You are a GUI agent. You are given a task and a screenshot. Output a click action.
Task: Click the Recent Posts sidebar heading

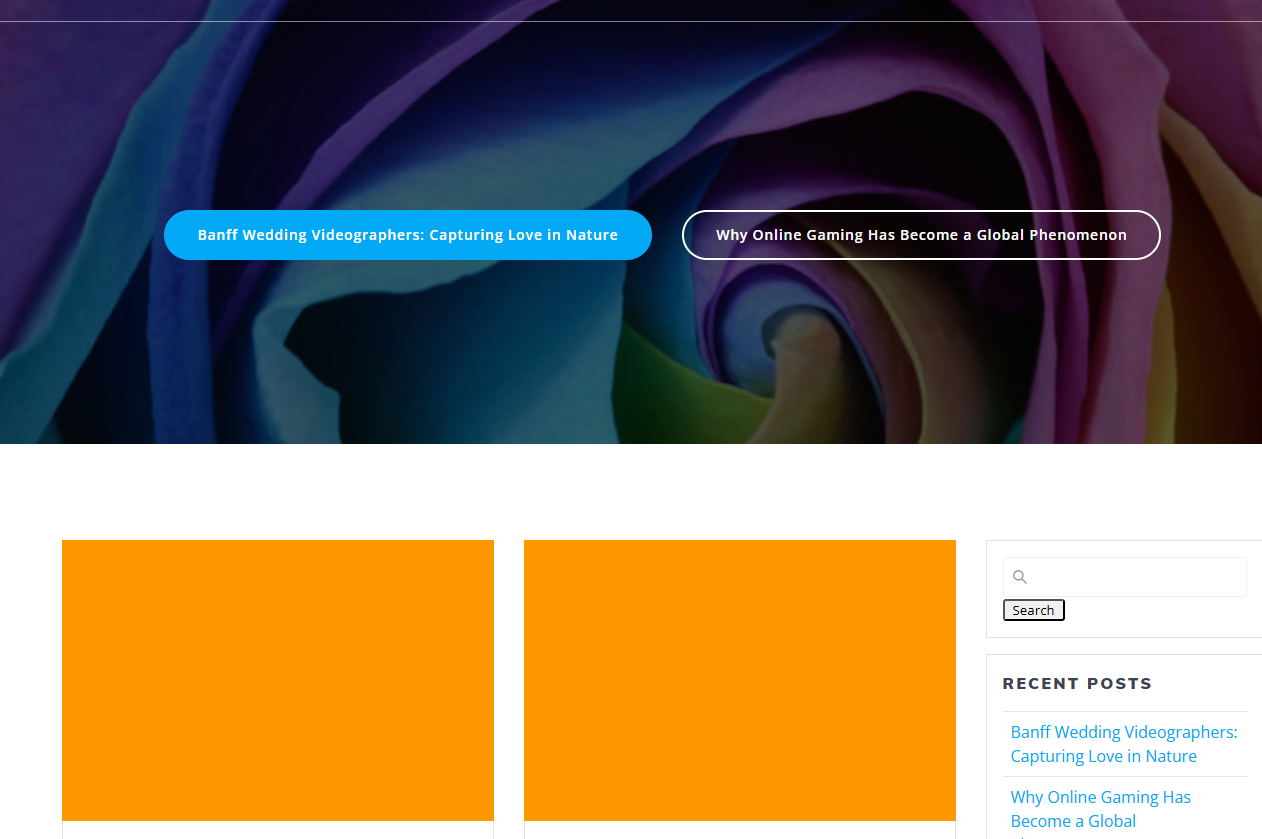pos(1078,684)
